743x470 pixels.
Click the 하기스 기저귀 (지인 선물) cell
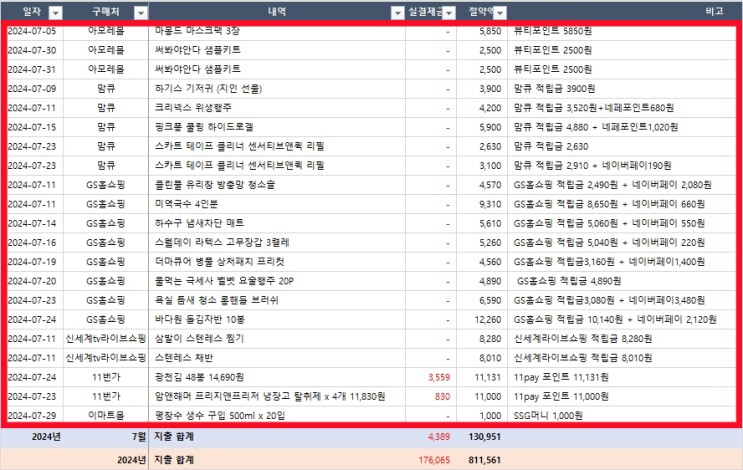(208, 89)
